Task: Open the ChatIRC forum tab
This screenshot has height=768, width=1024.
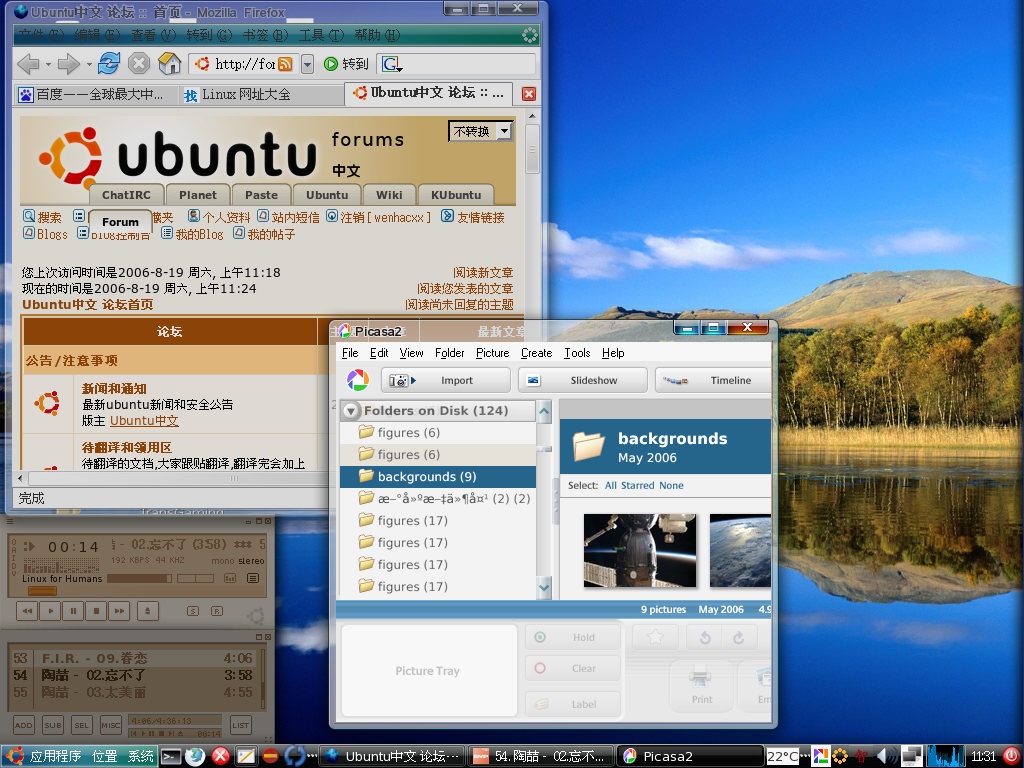Action: click(126, 195)
